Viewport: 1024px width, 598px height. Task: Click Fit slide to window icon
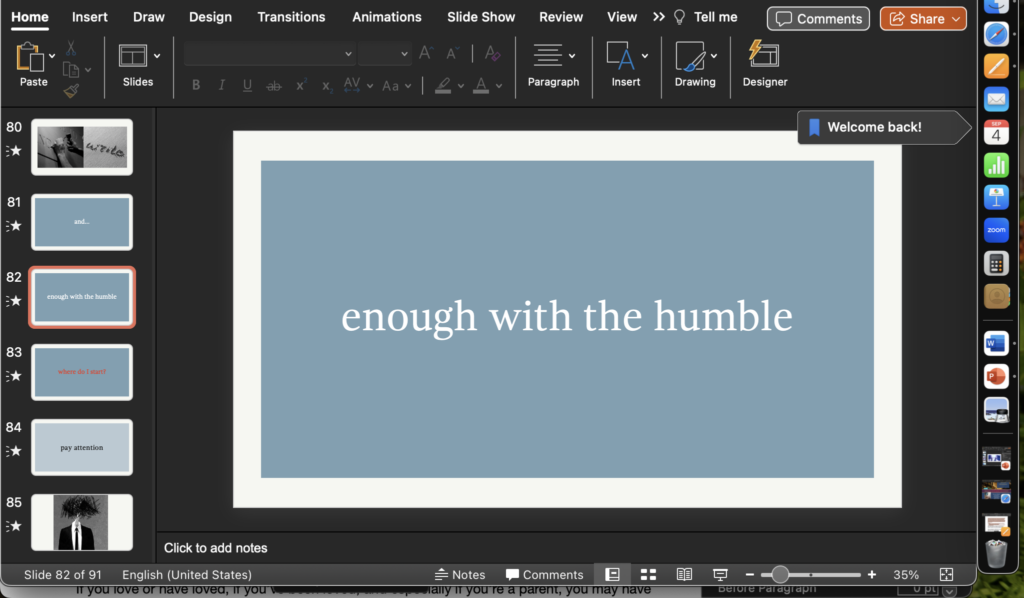(x=946, y=574)
